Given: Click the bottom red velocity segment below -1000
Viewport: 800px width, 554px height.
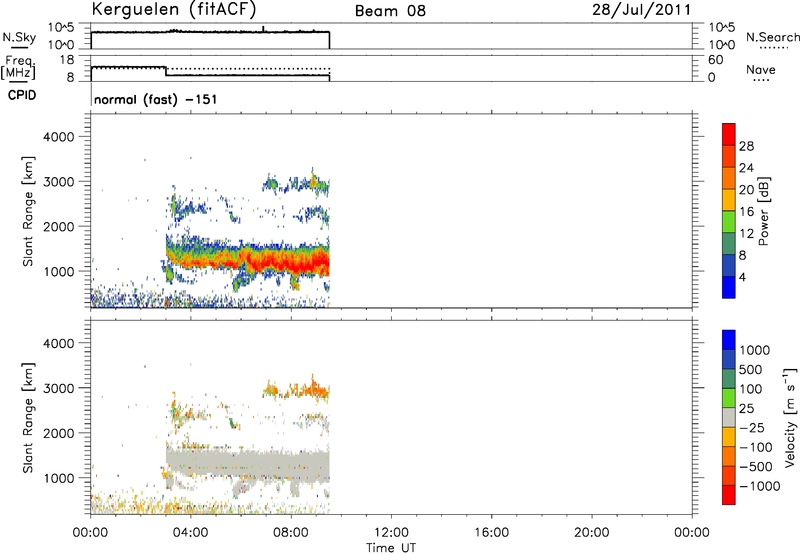Looking at the screenshot, I should pos(729,495).
